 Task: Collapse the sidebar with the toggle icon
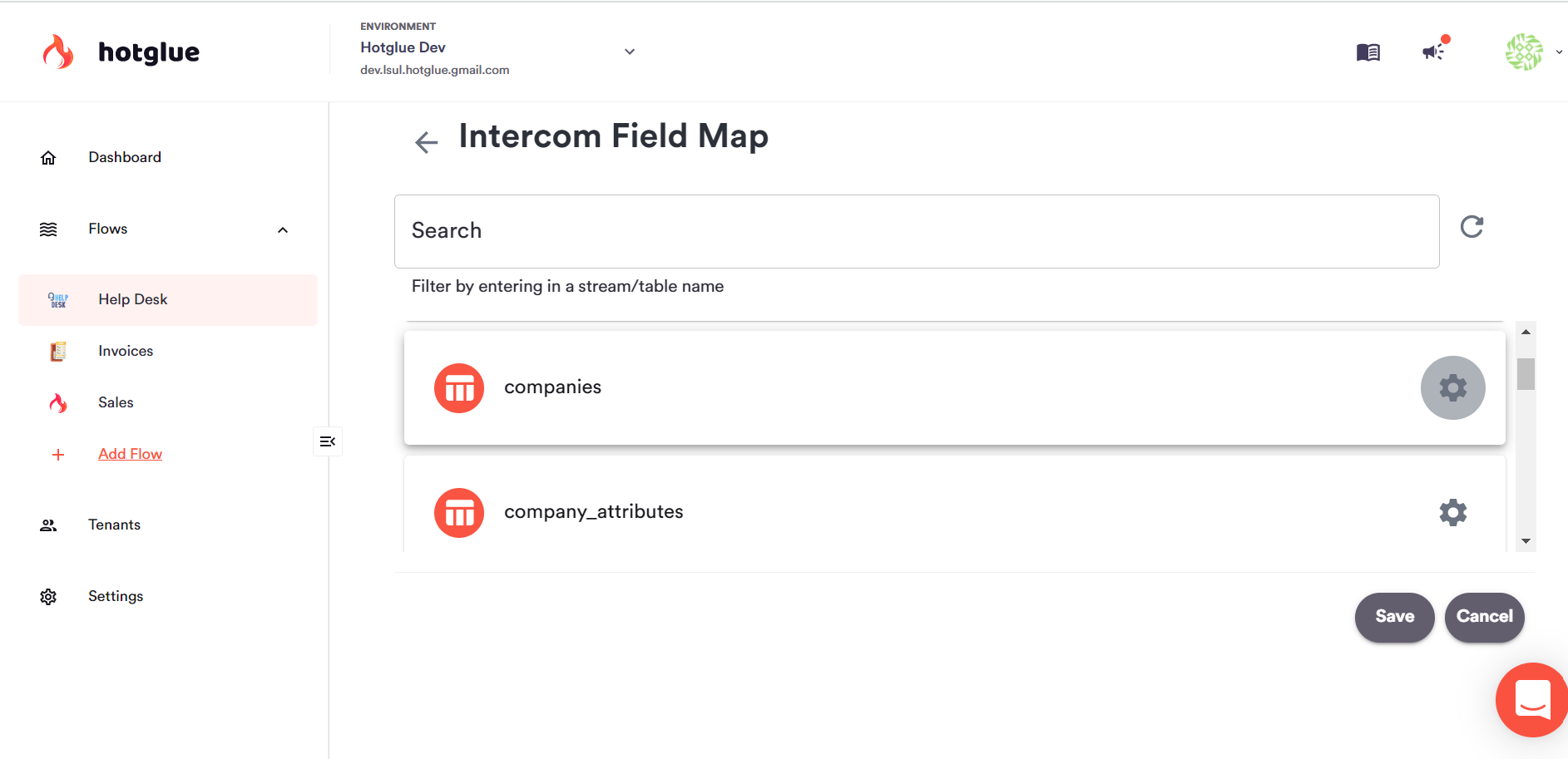pos(328,441)
